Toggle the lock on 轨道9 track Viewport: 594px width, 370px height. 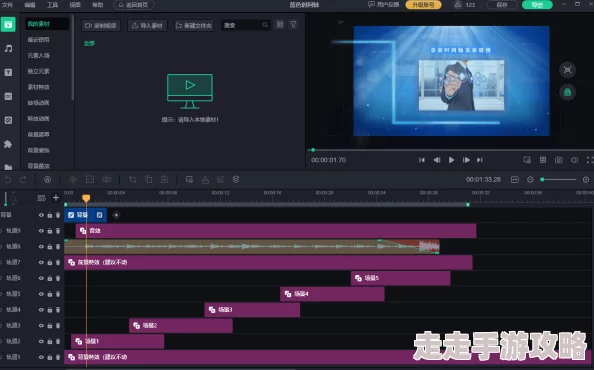pos(50,231)
